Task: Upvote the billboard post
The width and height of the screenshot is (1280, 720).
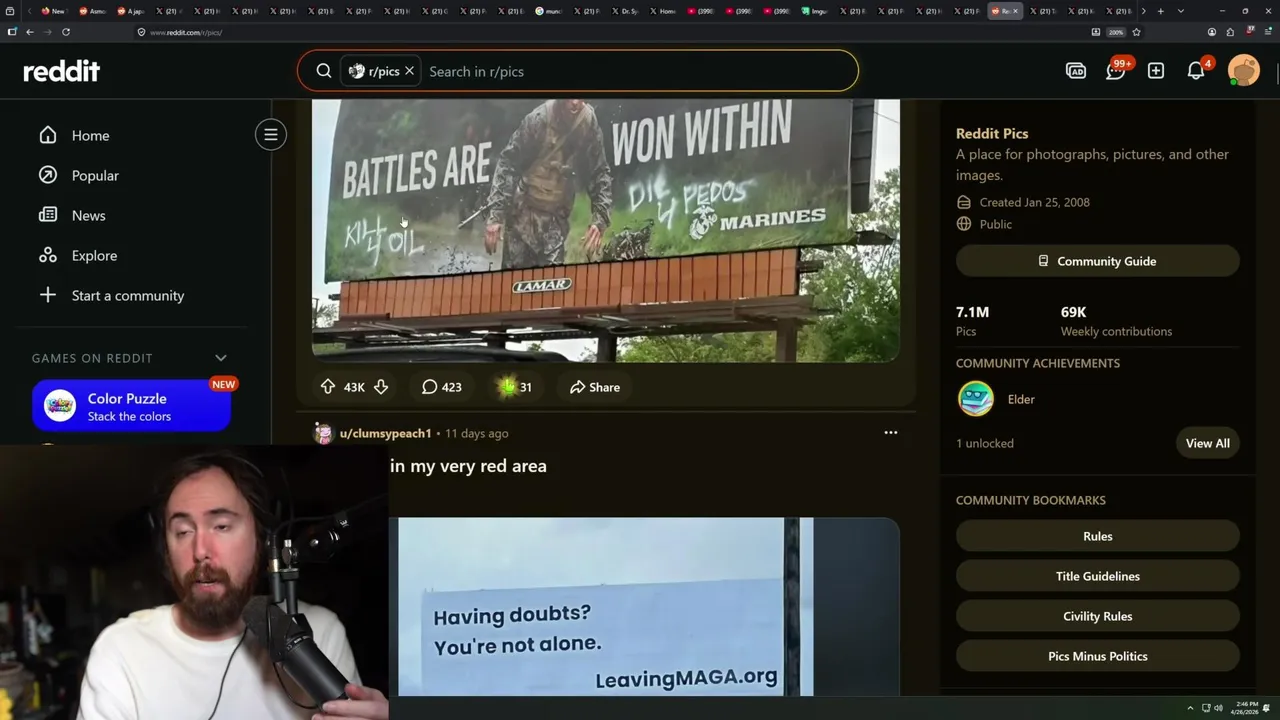Action: click(x=328, y=387)
